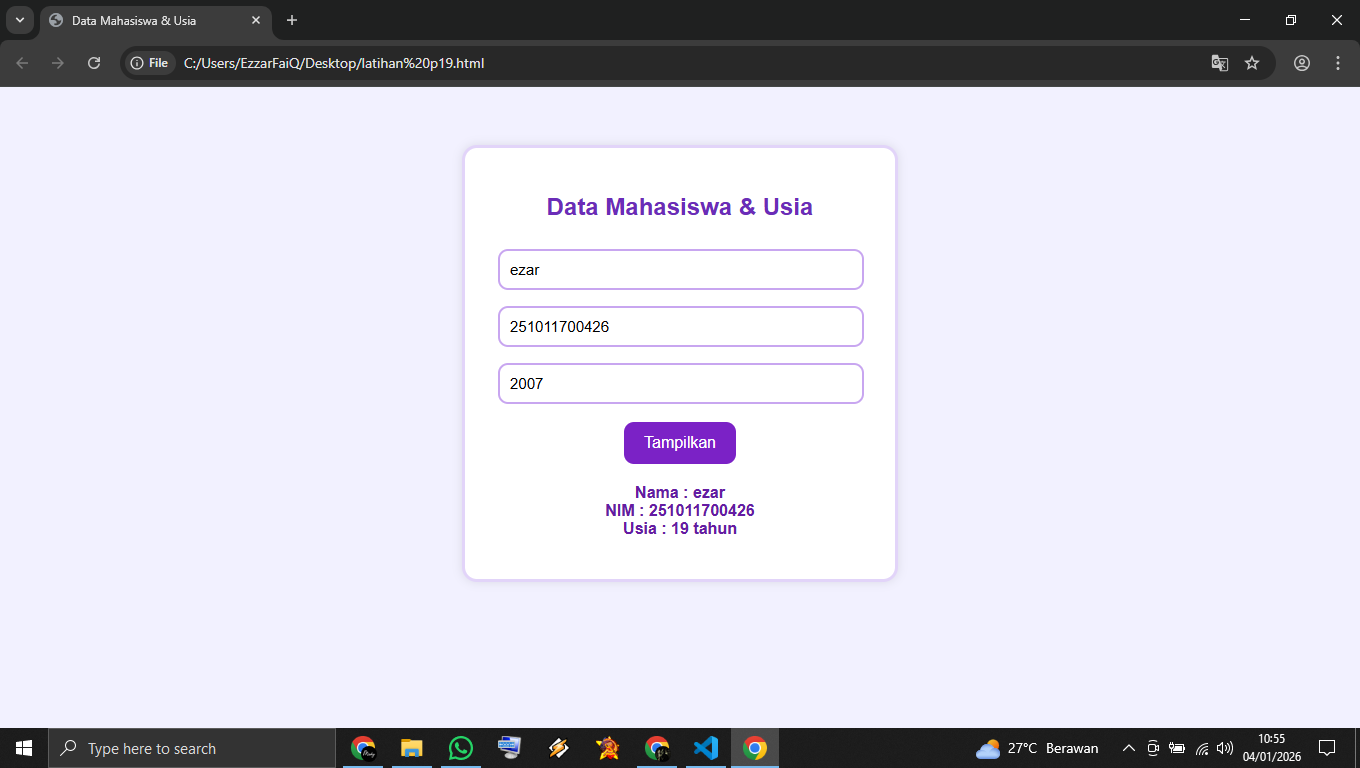Click the 'Type here to search' taskbar box

click(192, 748)
